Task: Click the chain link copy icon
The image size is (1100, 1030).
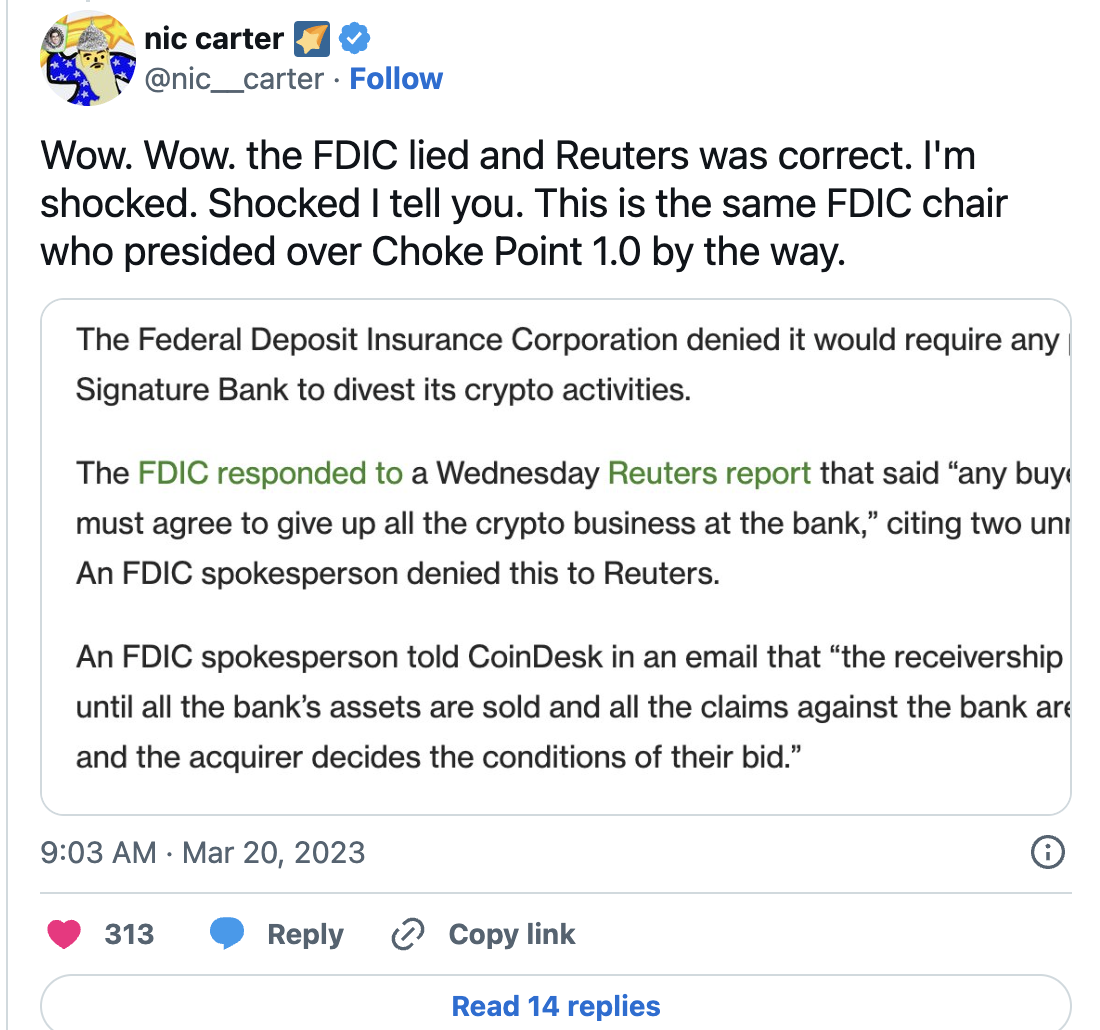Action: tap(407, 934)
